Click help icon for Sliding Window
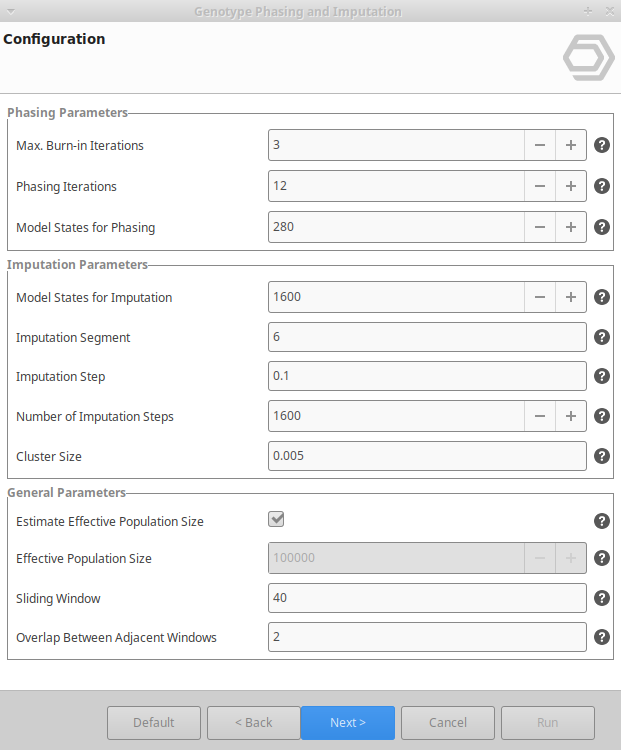The image size is (621, 750). (x=602, y=598)
